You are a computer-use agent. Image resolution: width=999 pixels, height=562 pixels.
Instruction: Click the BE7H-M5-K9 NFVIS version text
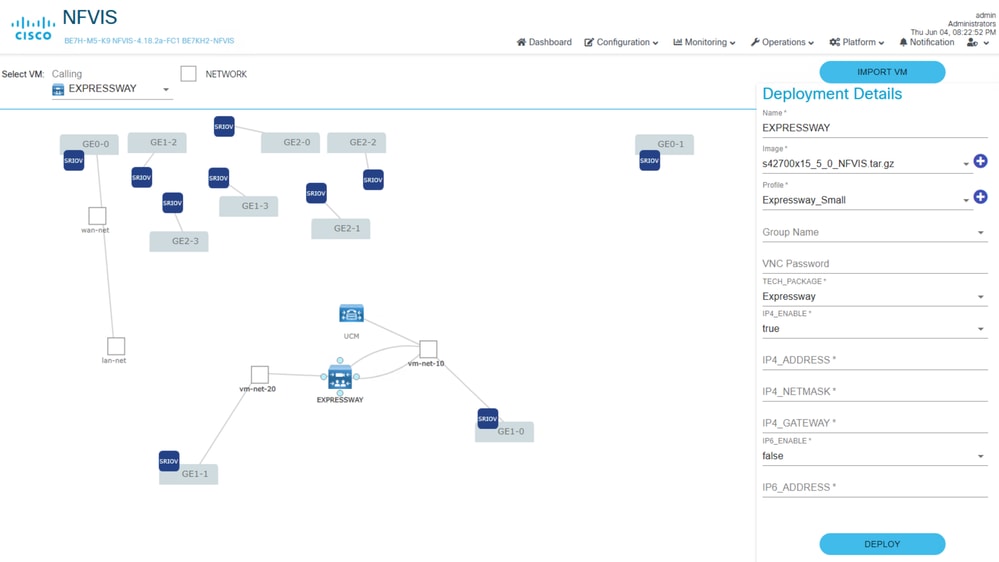[x=149, y=41]
